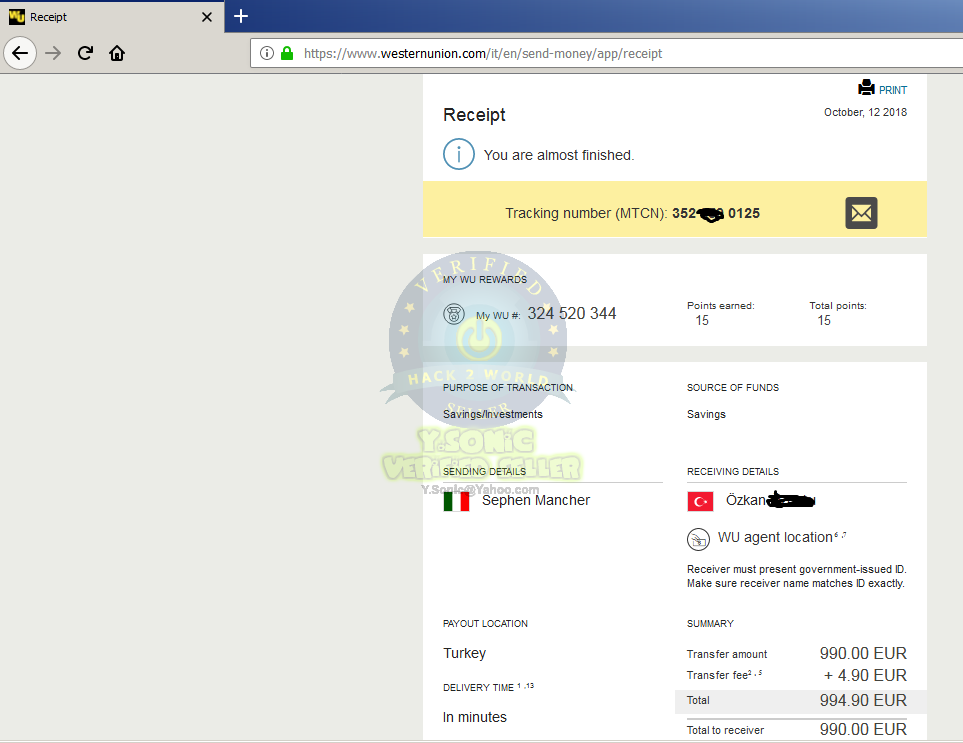
Task: Reload the page with the refresh icon
Action: (85, 53)
